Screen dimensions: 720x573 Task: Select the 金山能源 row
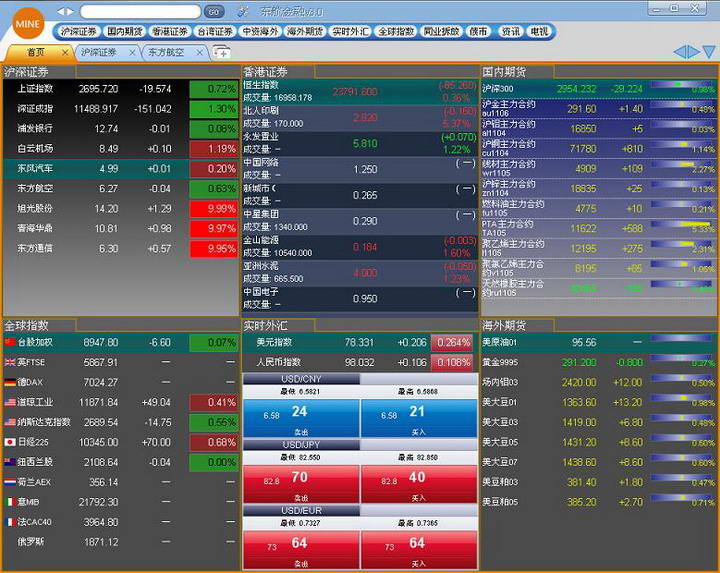(360, 247)
